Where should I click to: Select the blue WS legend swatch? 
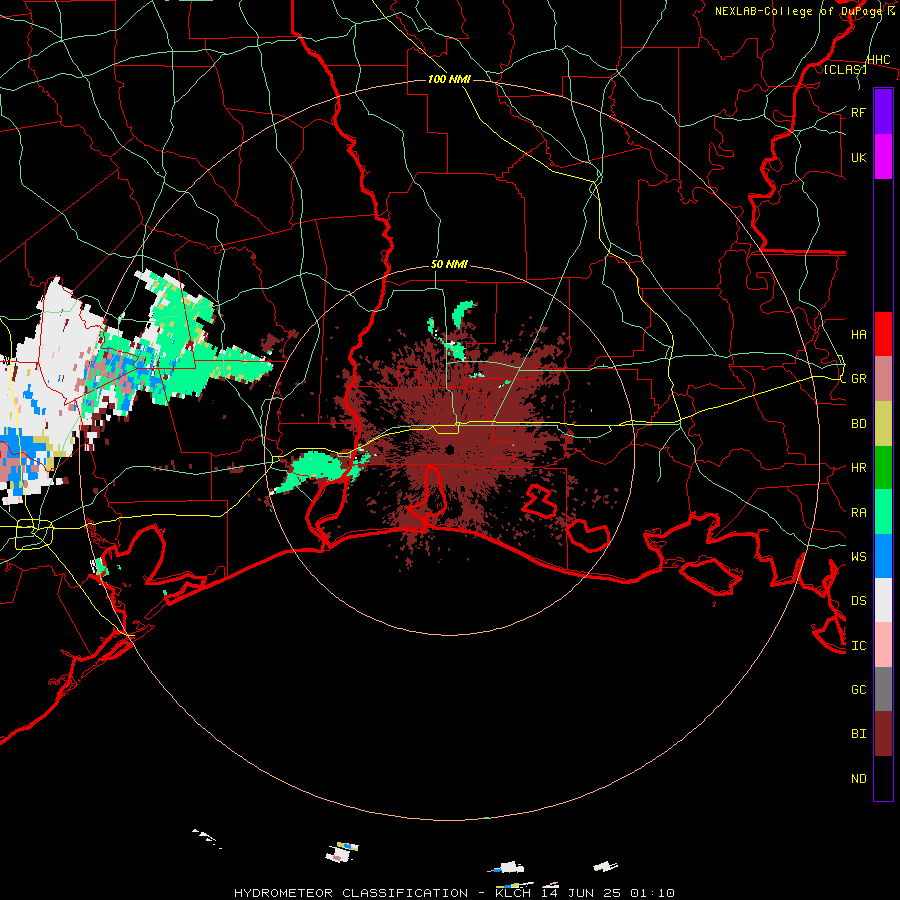(883, 556)
